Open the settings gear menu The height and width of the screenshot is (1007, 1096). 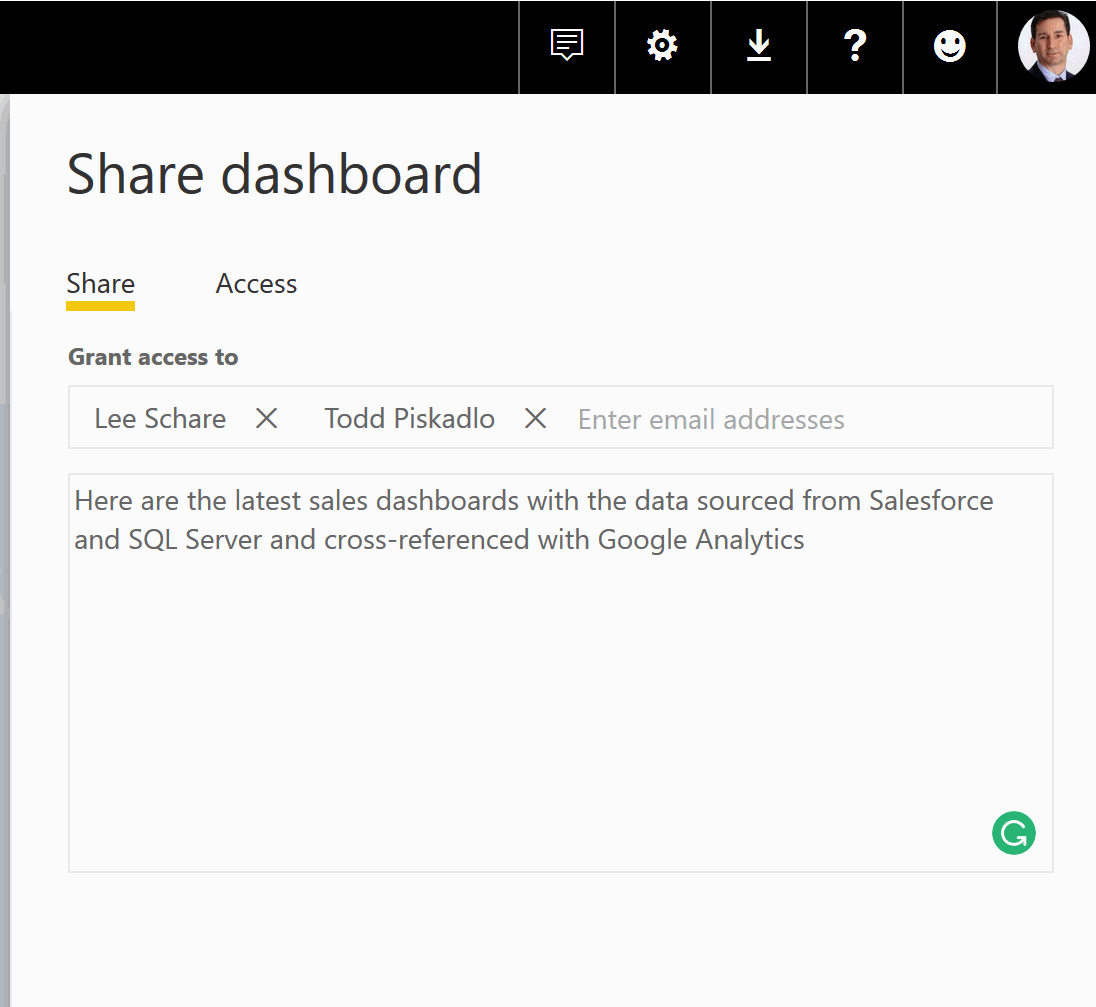tap(662, 46)
